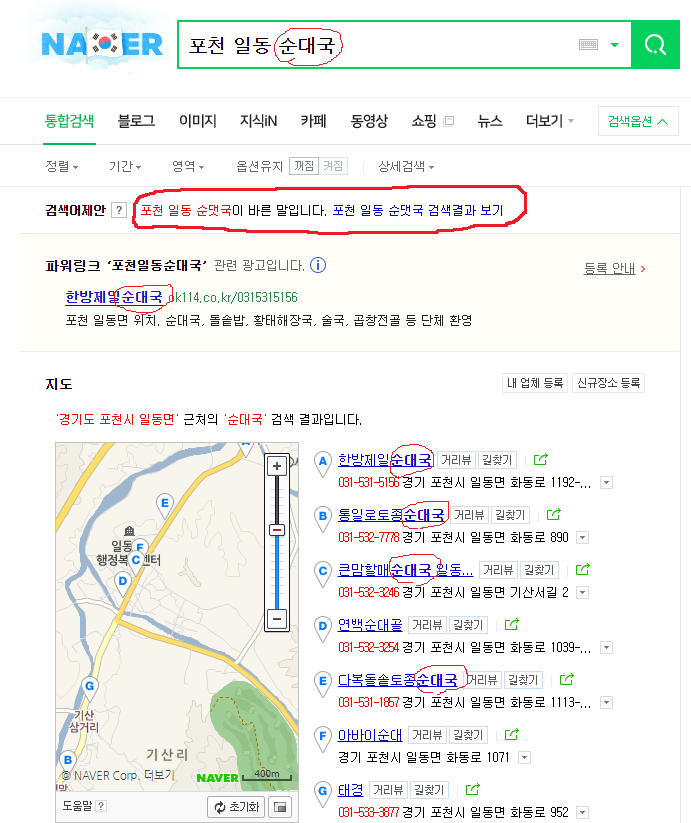Share the 연백순대골 result icon
Screen dimensions: 691x823
point(512,625)
